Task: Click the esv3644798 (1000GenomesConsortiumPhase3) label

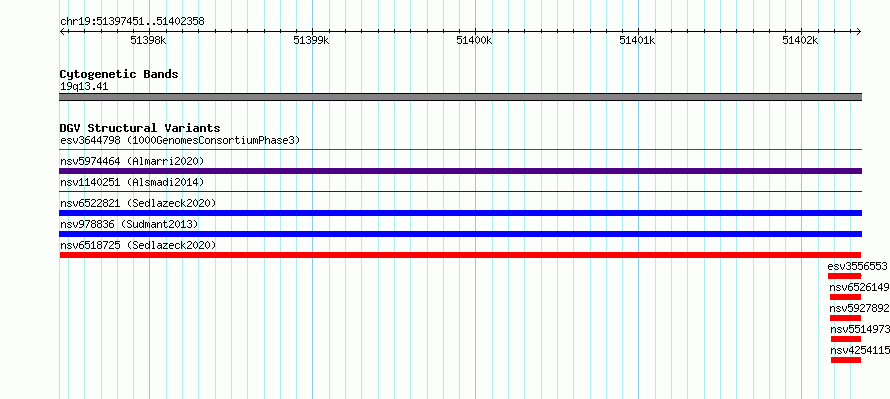Action: point(180,140)
